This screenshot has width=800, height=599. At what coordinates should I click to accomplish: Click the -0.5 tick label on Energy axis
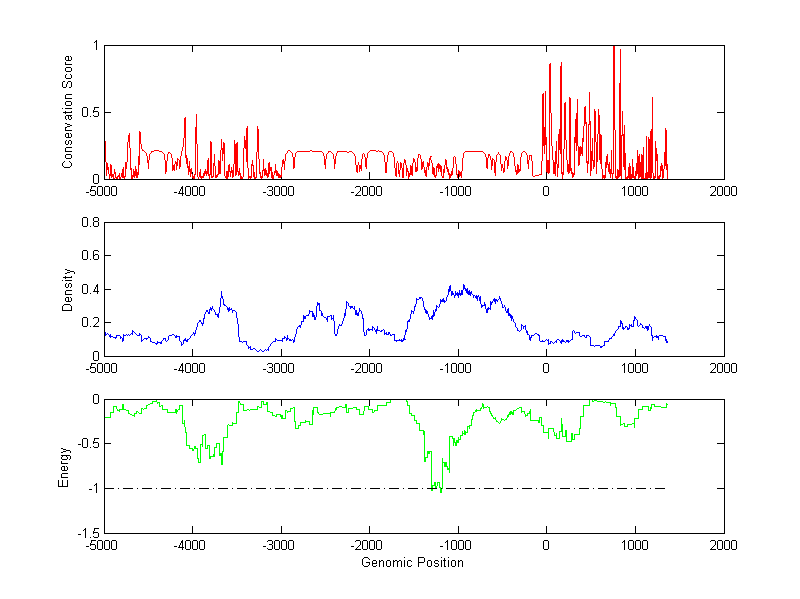[x=86, y=444]
